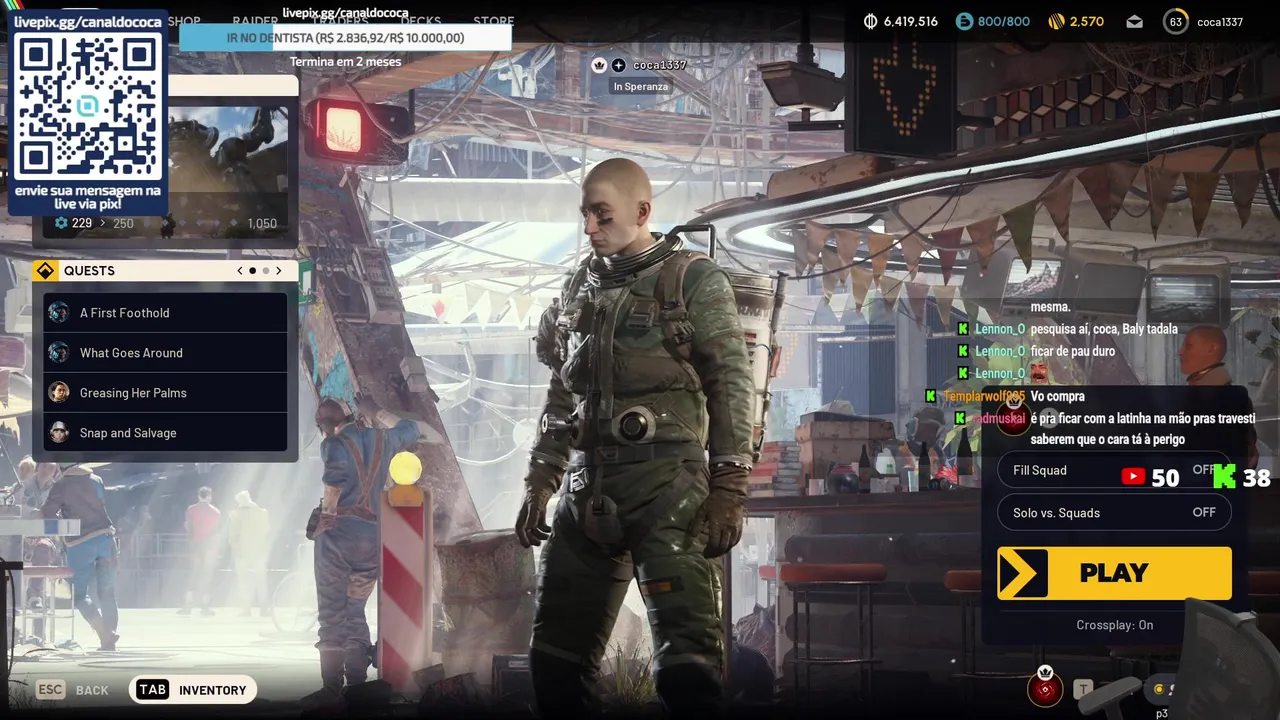This screenshot has width=1280, height=720.
Task: Click the party leader crown icon above character
Action: [x=599, y=65]
